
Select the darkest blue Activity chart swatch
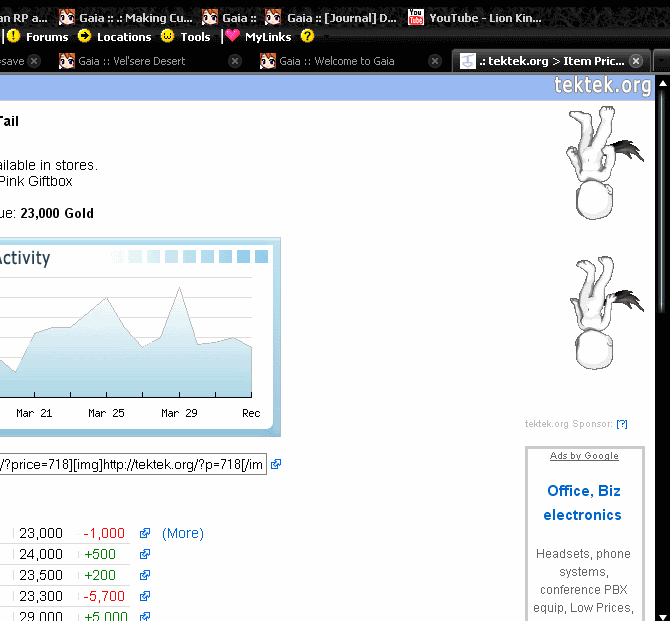pyautogui.click(x=262, y=256)
